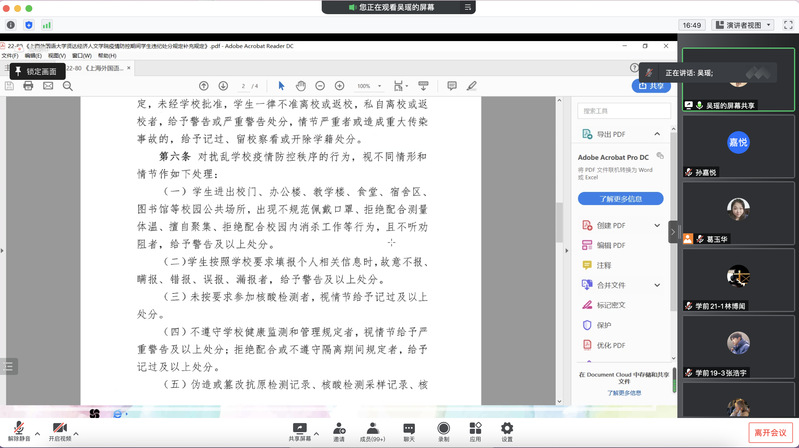Open the 编辑(E) menu

[x=33, y=56]
